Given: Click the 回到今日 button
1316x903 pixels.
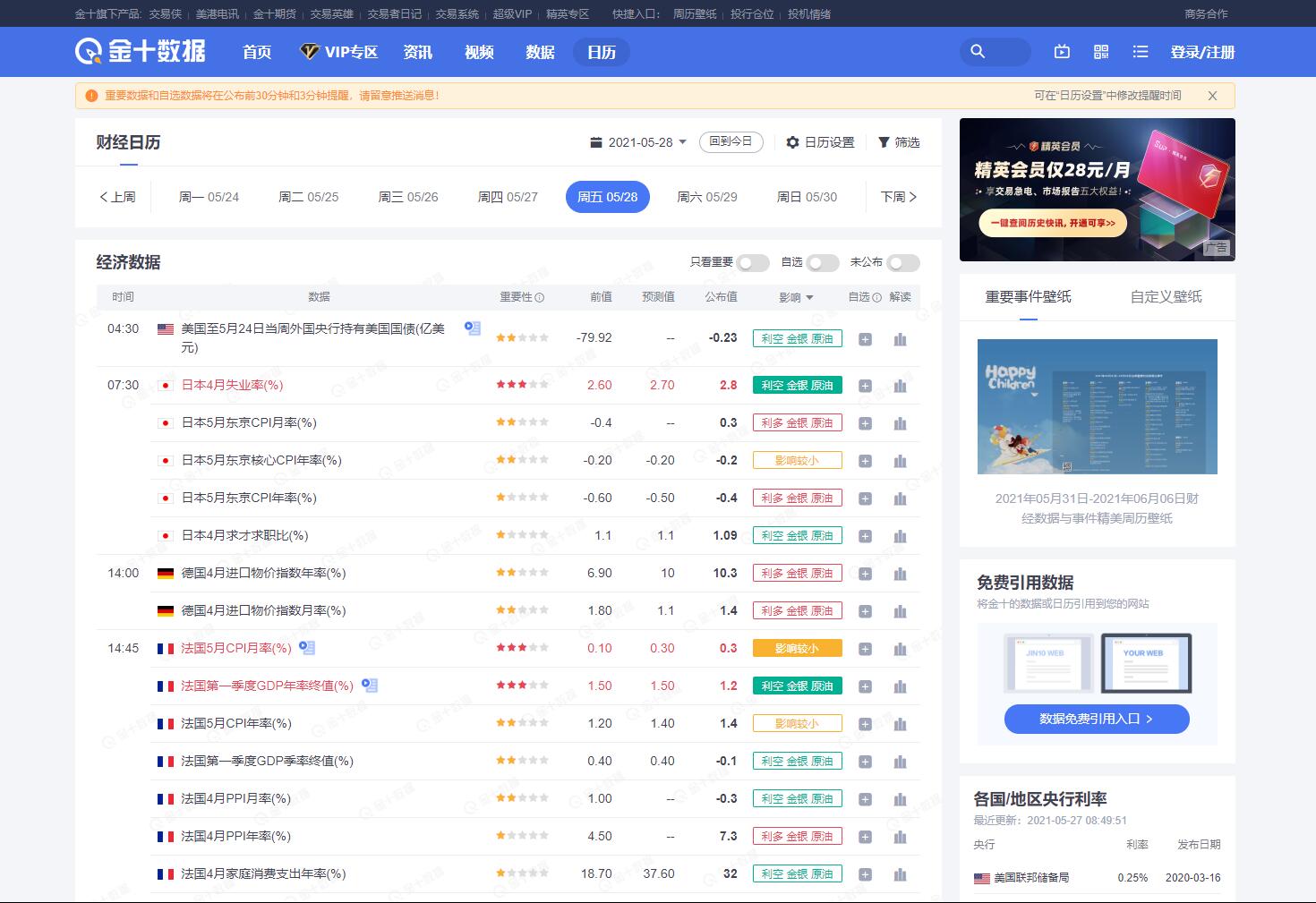Looking at the screenshot, I should (731, 141).
